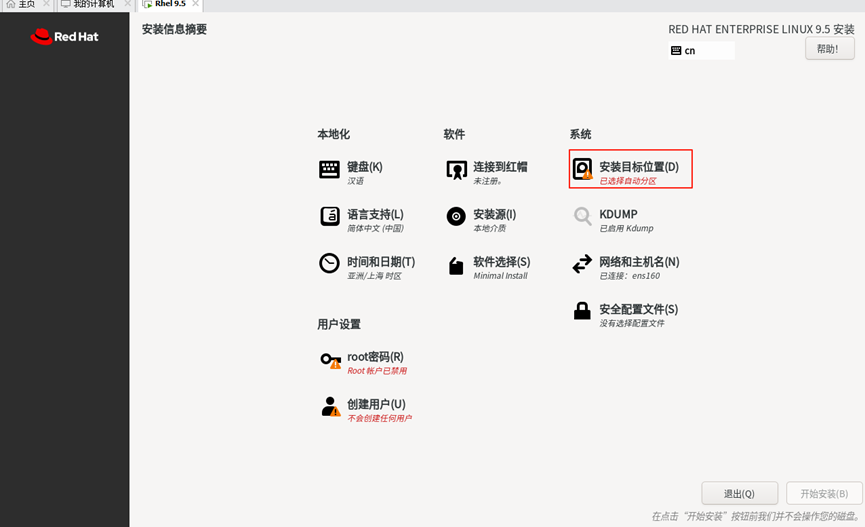This screenshot has width=865, height=527.
Task: Click the red '已选择自动分区' status text
Action: (x=628, y=181)
